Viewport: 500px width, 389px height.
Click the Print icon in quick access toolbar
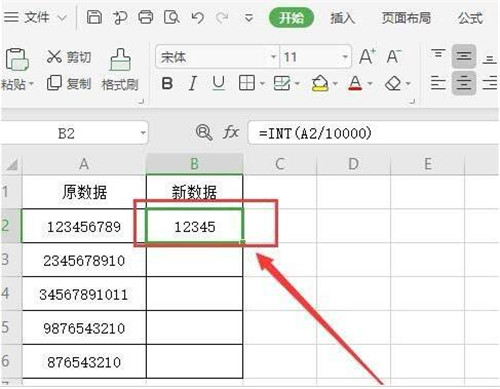(146, 17)
